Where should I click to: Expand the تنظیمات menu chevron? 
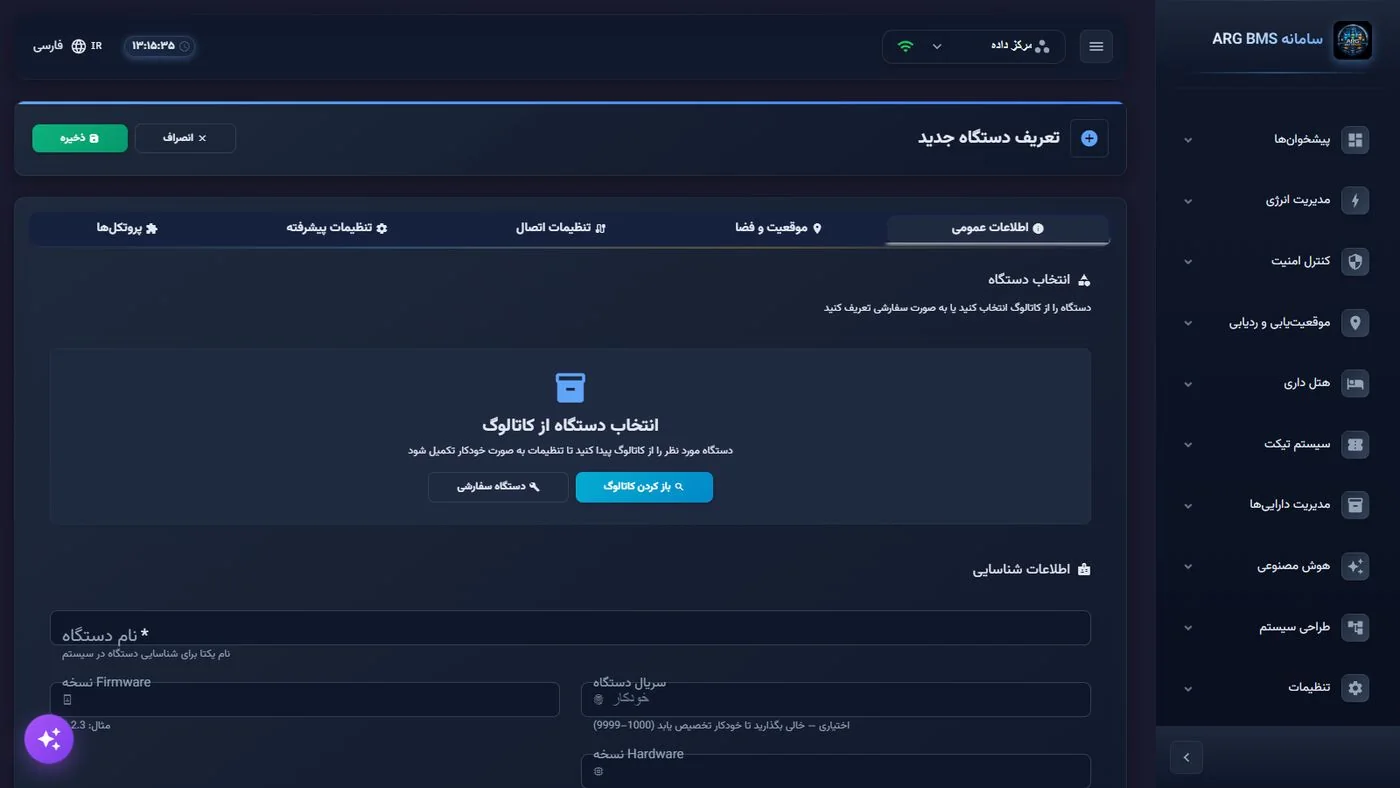click(x=1188, y=689)
